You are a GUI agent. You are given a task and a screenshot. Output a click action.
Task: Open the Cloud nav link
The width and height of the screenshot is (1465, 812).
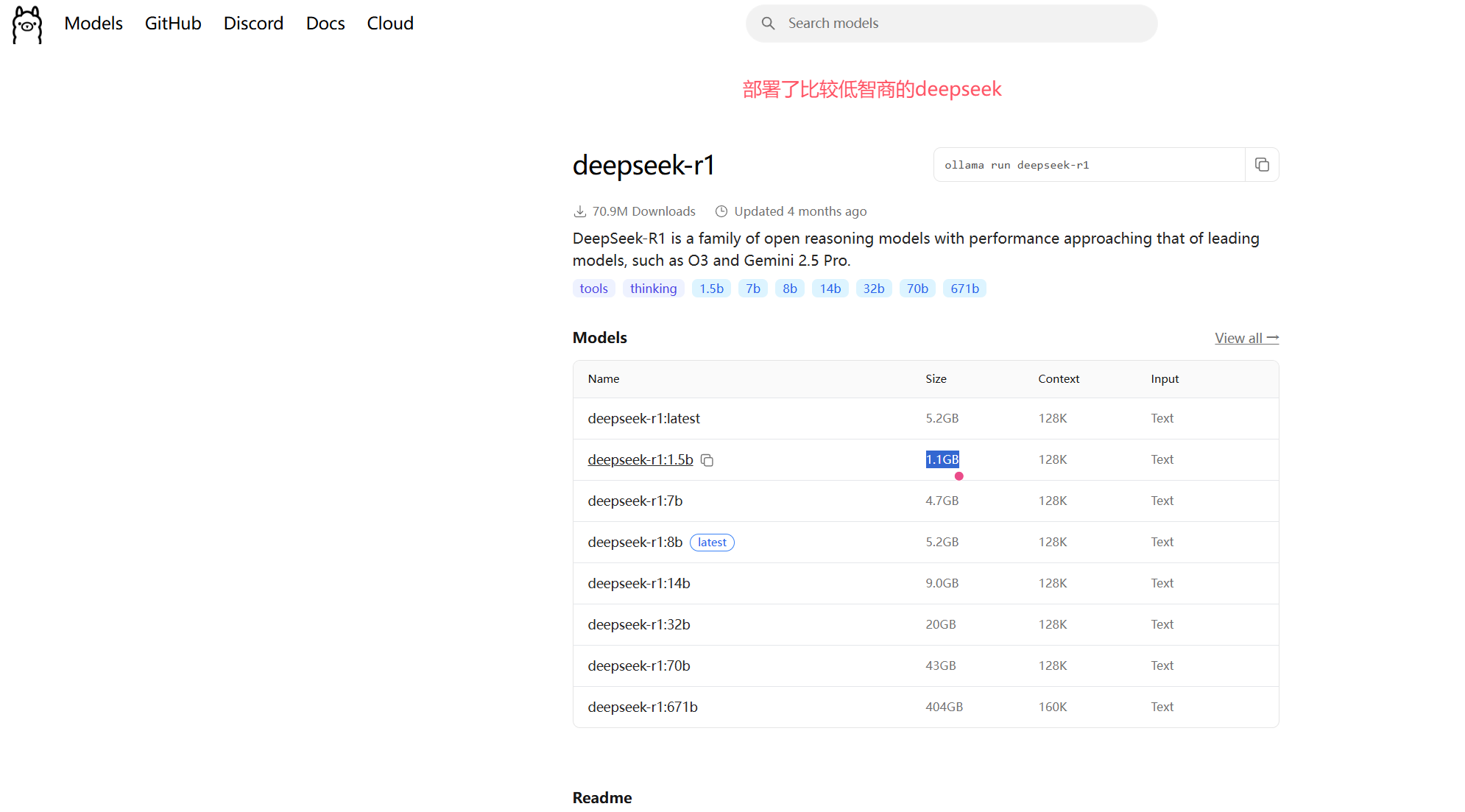pos(390,24)
